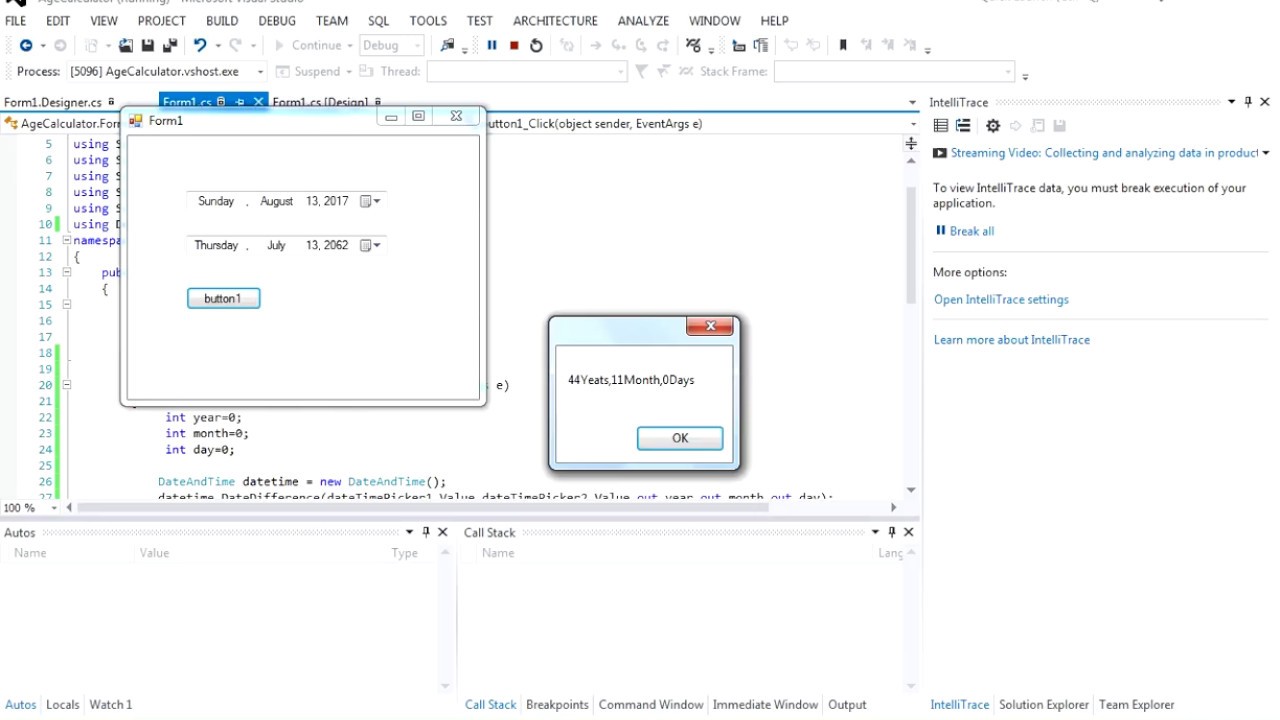Screen dimensions: 1280x720
Task: Open the IntelliTrace window options dropdown
Action: pyautogui.click(x=1231, y=102)
